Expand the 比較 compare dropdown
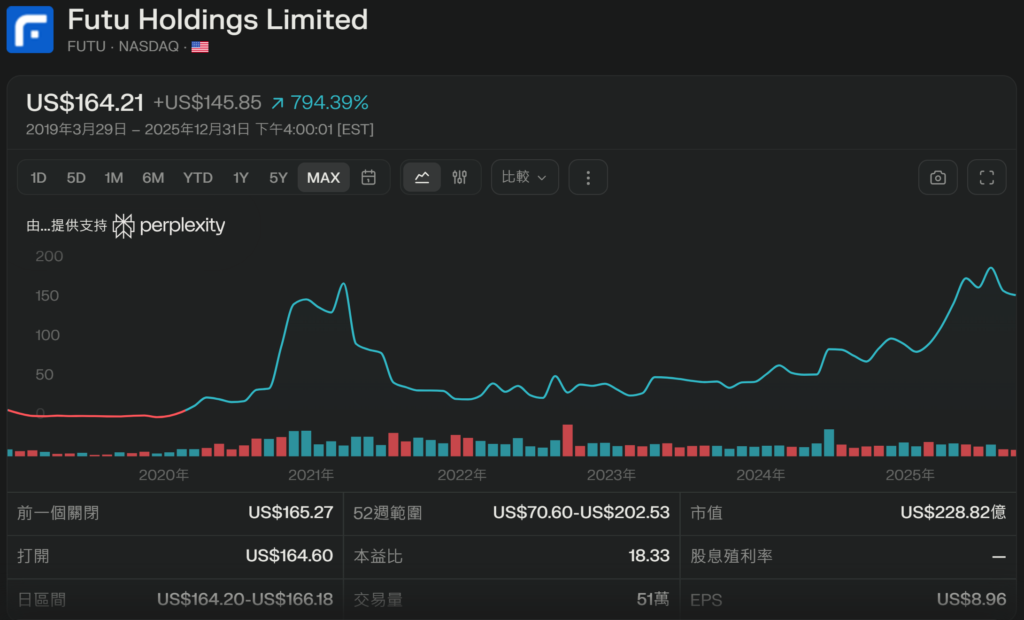The width and height of the screenshot is (1024, 620). pyautogui.click(x=524, y=178)
